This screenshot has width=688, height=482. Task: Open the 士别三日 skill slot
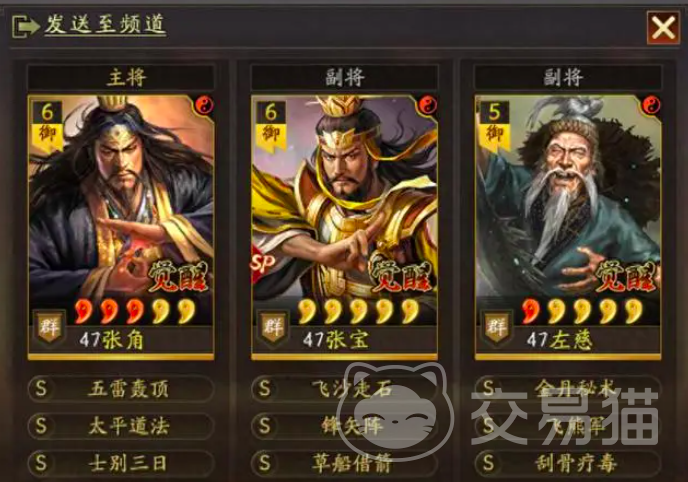pyautogui.click(x=121, y=463)
